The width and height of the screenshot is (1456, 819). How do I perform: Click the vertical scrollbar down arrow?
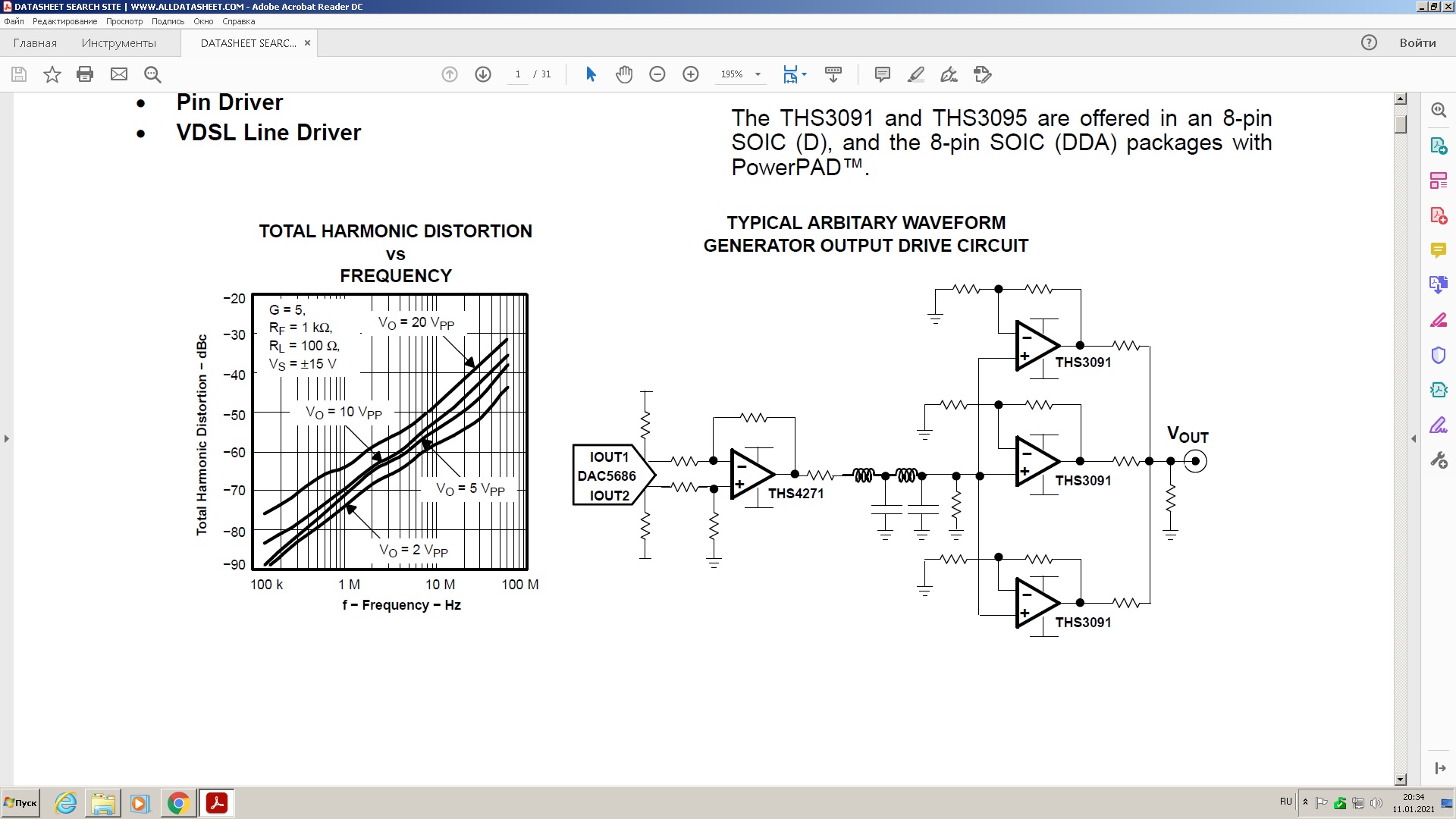point(1401,780)
